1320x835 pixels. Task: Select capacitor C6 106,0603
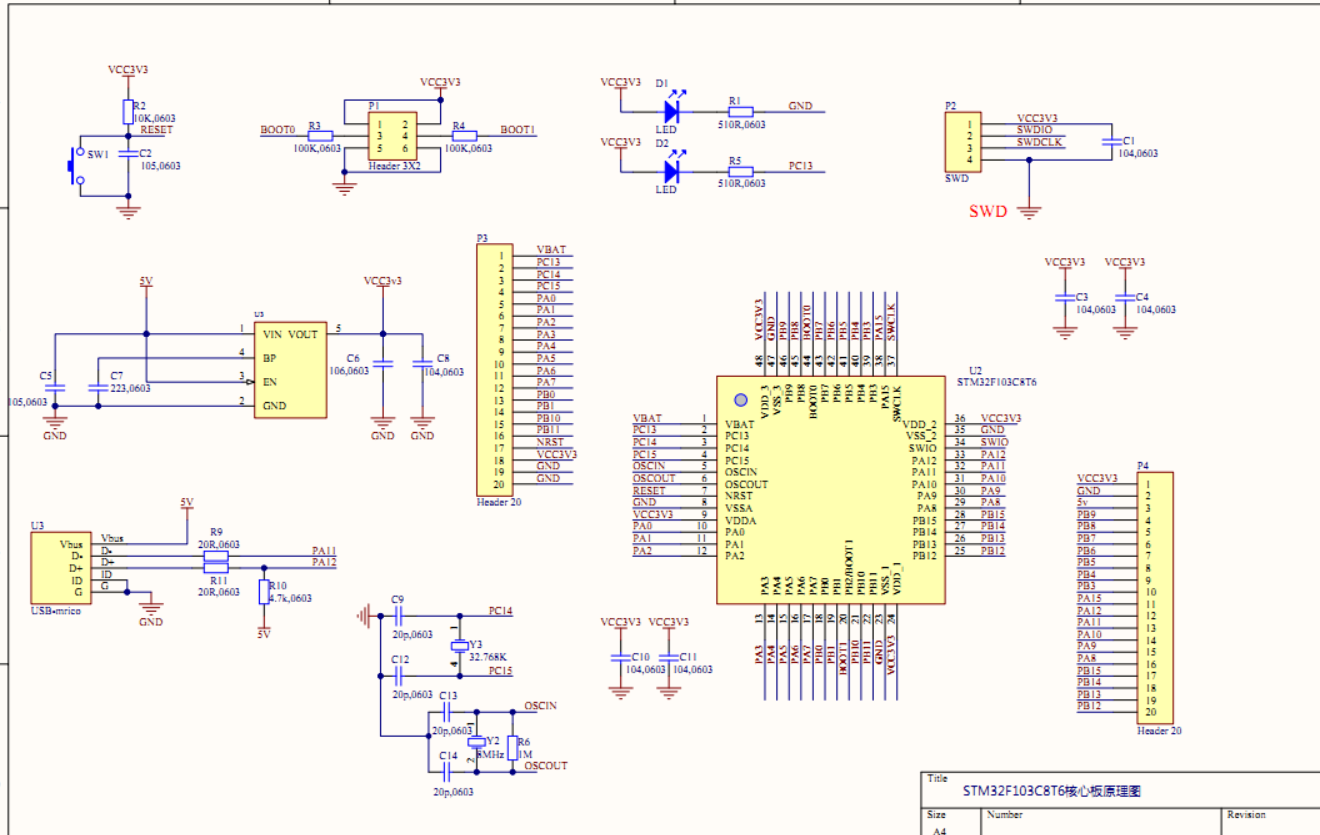tap(382, 364)
